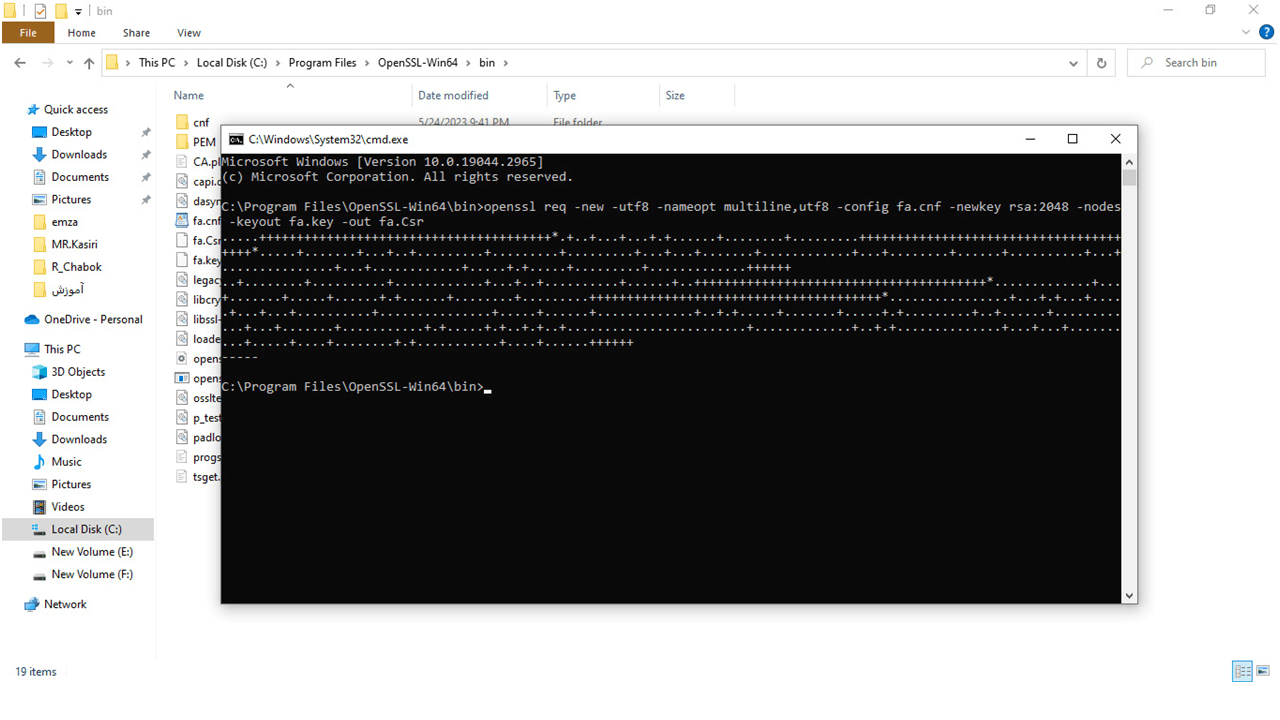Click the command prompt scrollbar down arrow

[x=1129, y=595]
